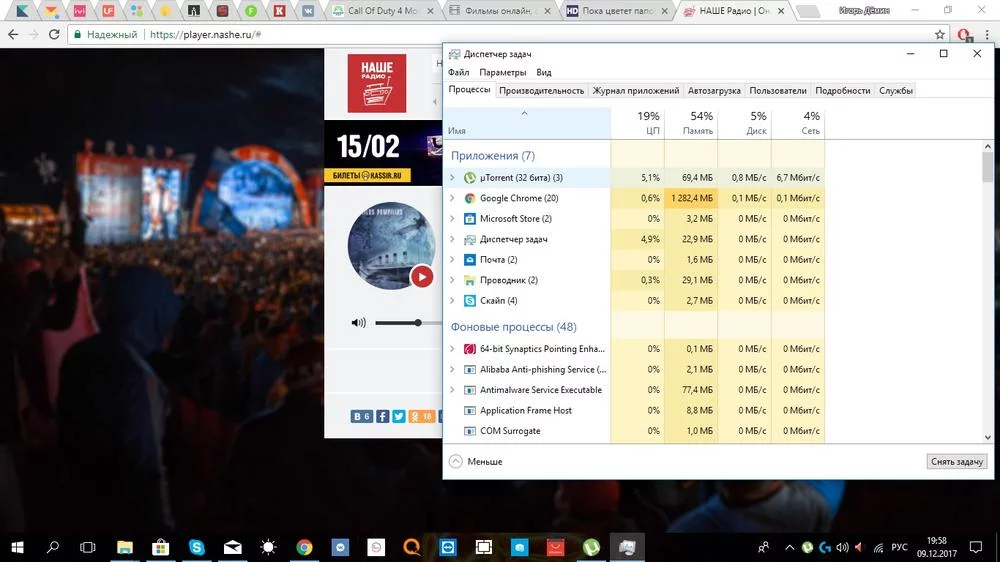Viewport: 1000px width, 562px height.
Task: Expand the Диспетчер задач process row
Action: pos(452,239)
